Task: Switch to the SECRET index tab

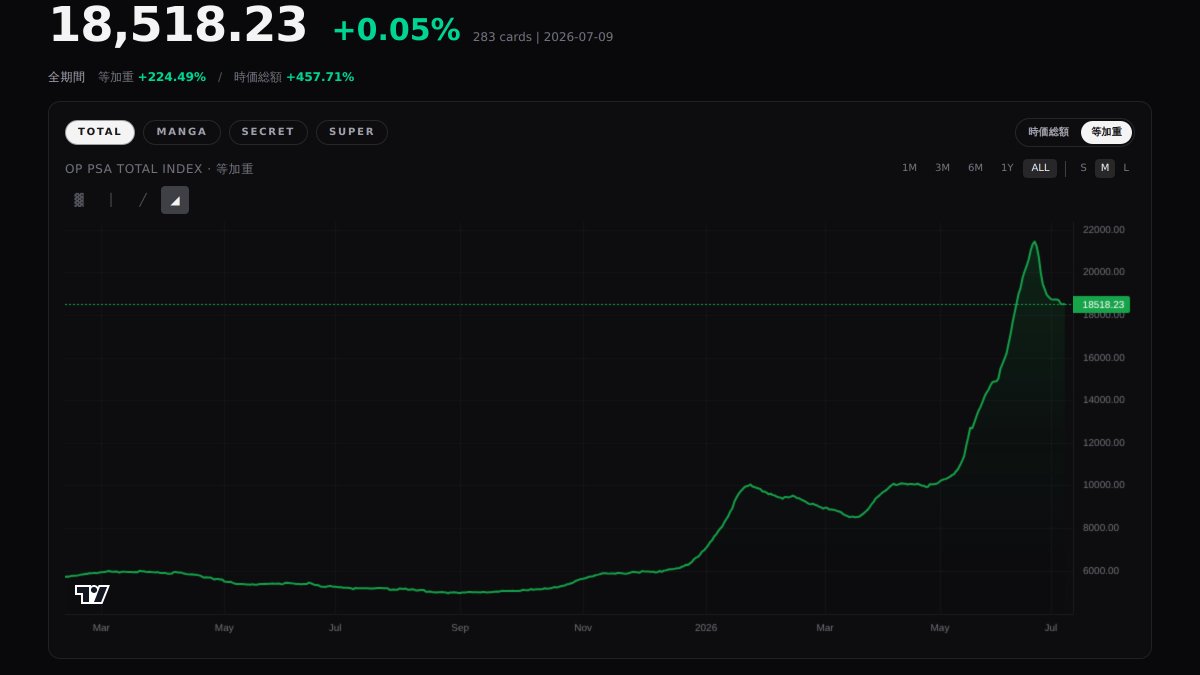Action: click(268, 132)
